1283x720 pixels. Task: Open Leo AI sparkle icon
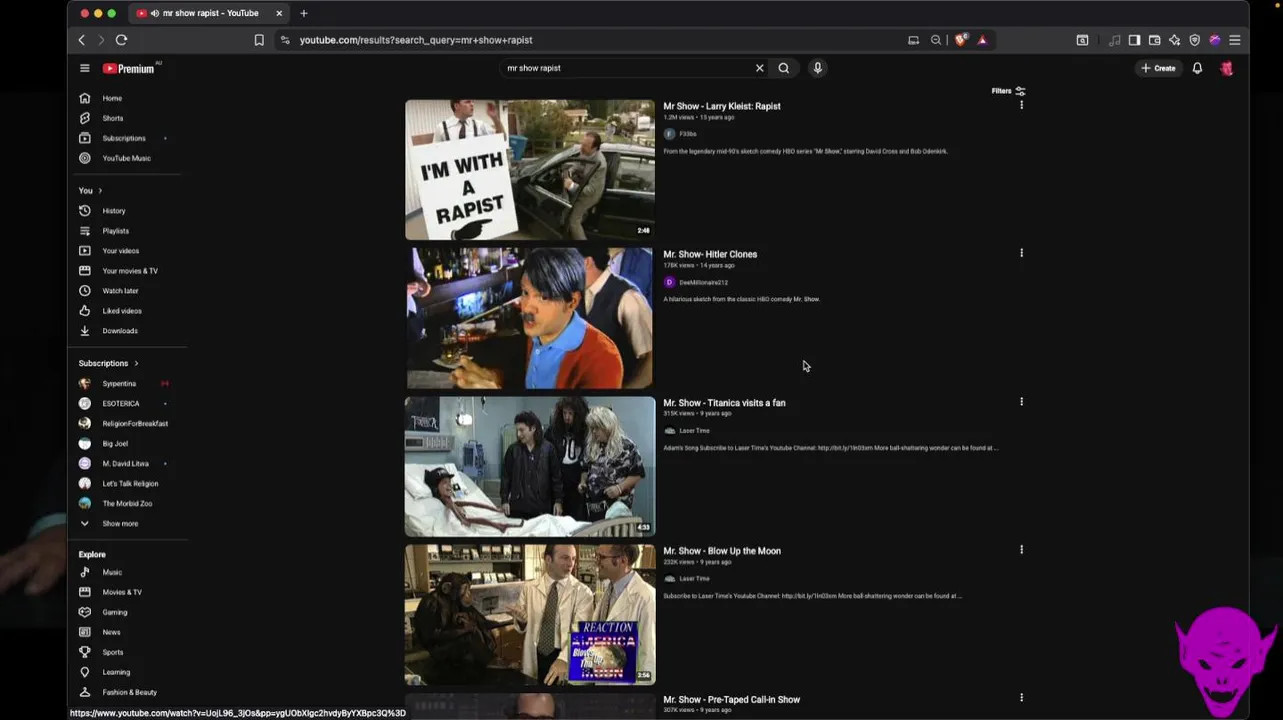(x=1174, y=40)
